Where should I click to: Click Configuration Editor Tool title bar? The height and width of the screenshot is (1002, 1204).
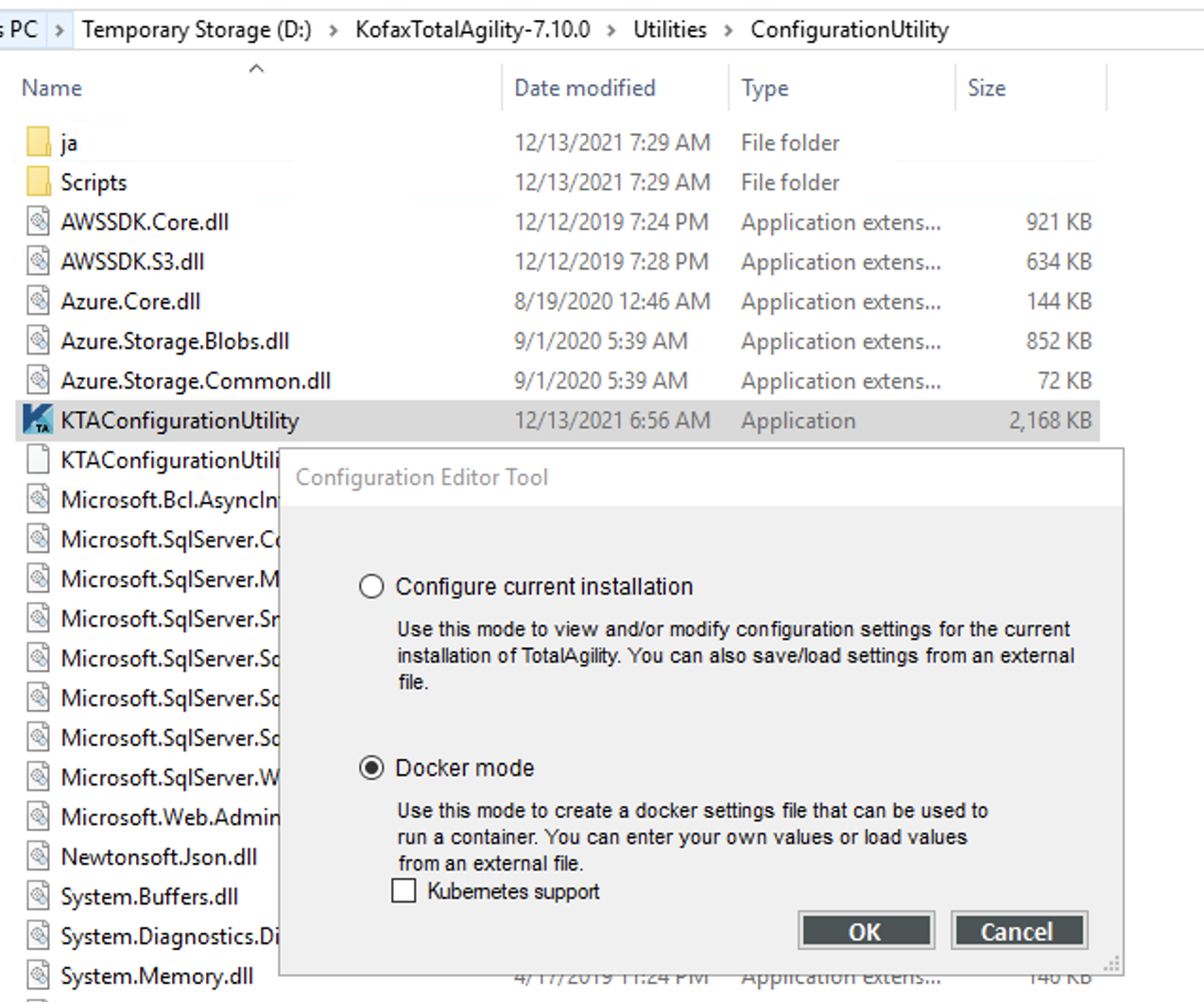(700, 477)
